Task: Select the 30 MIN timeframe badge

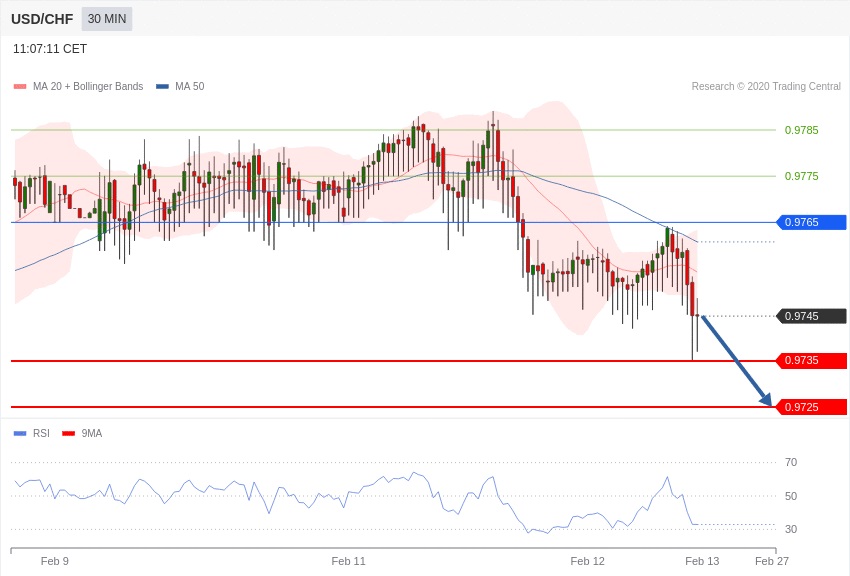Action: 107,19
